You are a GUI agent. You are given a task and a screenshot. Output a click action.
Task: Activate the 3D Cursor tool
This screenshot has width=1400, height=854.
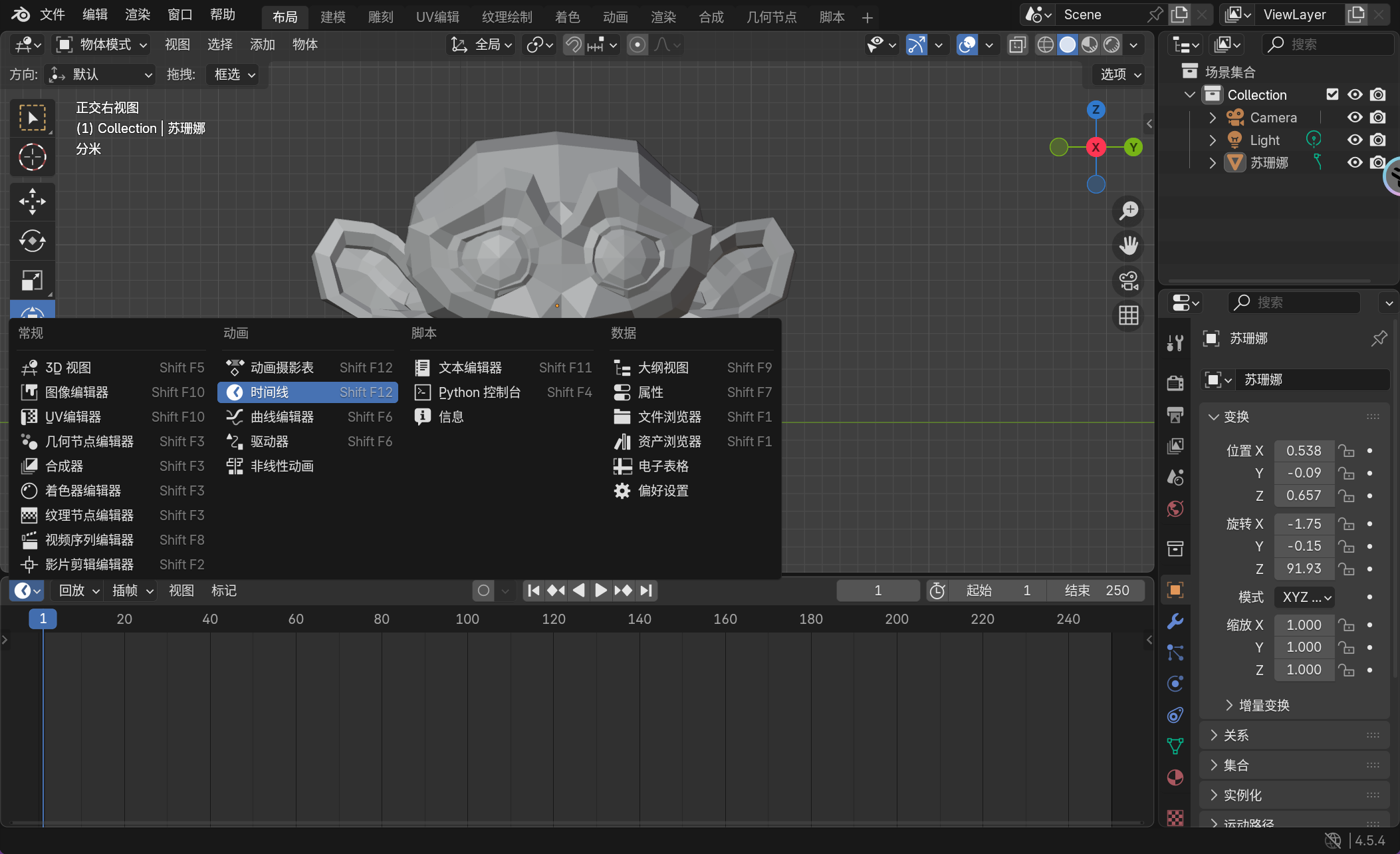(32, 158)
